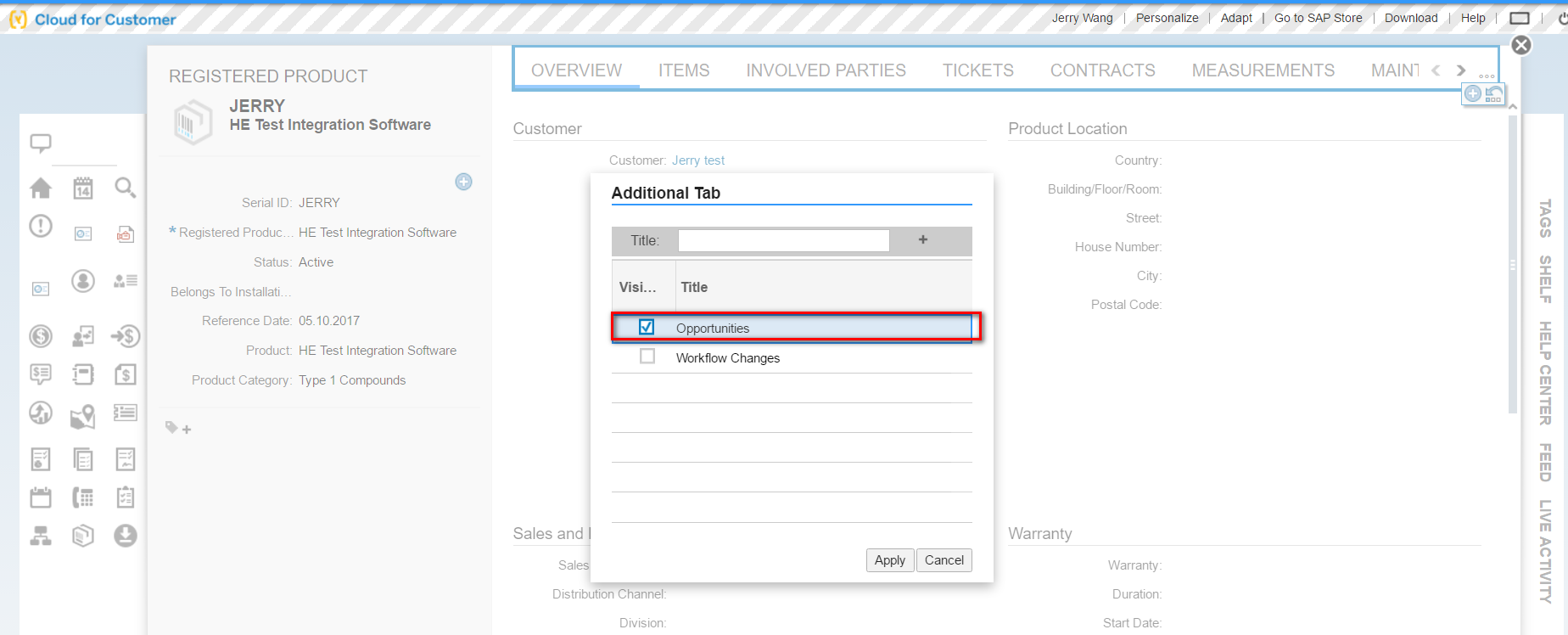
Task: Click the circular plus icon below tab strip
Action: point(1473,94)
